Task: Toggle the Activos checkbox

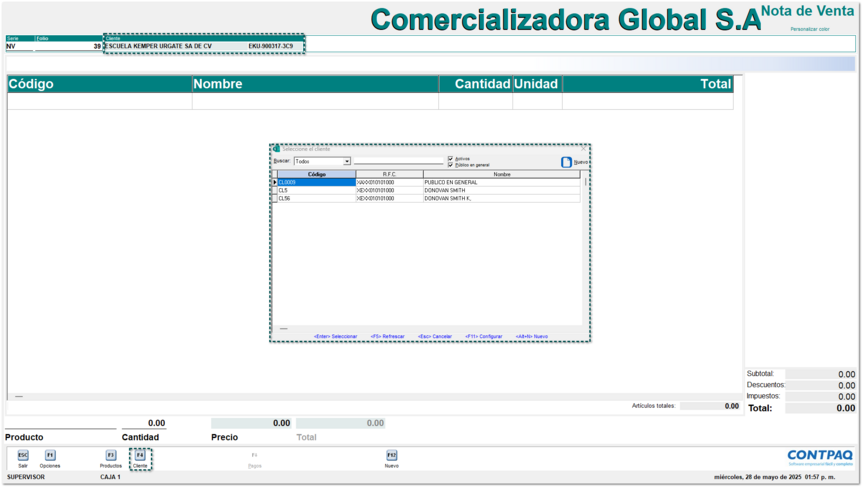Action: pos(451,158)
